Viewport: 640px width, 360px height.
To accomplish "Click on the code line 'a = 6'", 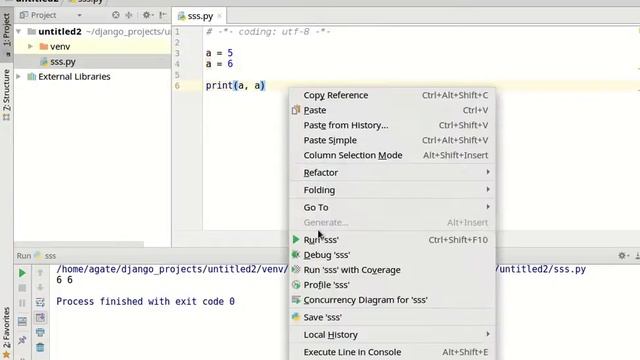I will 219,64.
